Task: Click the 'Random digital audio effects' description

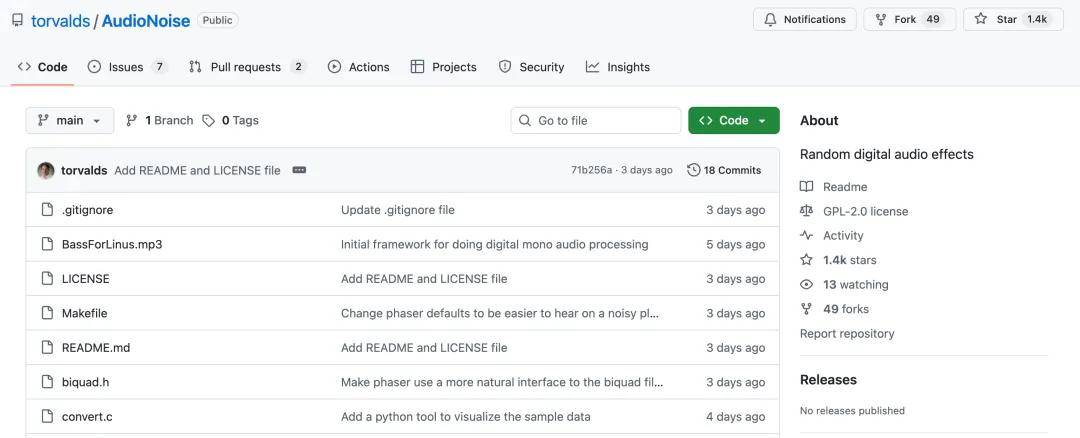Action: click(886, 154)
